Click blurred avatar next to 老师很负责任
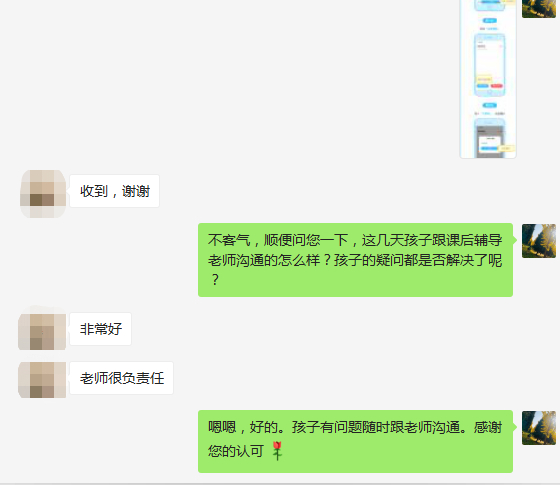The height and width of the screenshot is (485, 560). click(x=42, y=380)
